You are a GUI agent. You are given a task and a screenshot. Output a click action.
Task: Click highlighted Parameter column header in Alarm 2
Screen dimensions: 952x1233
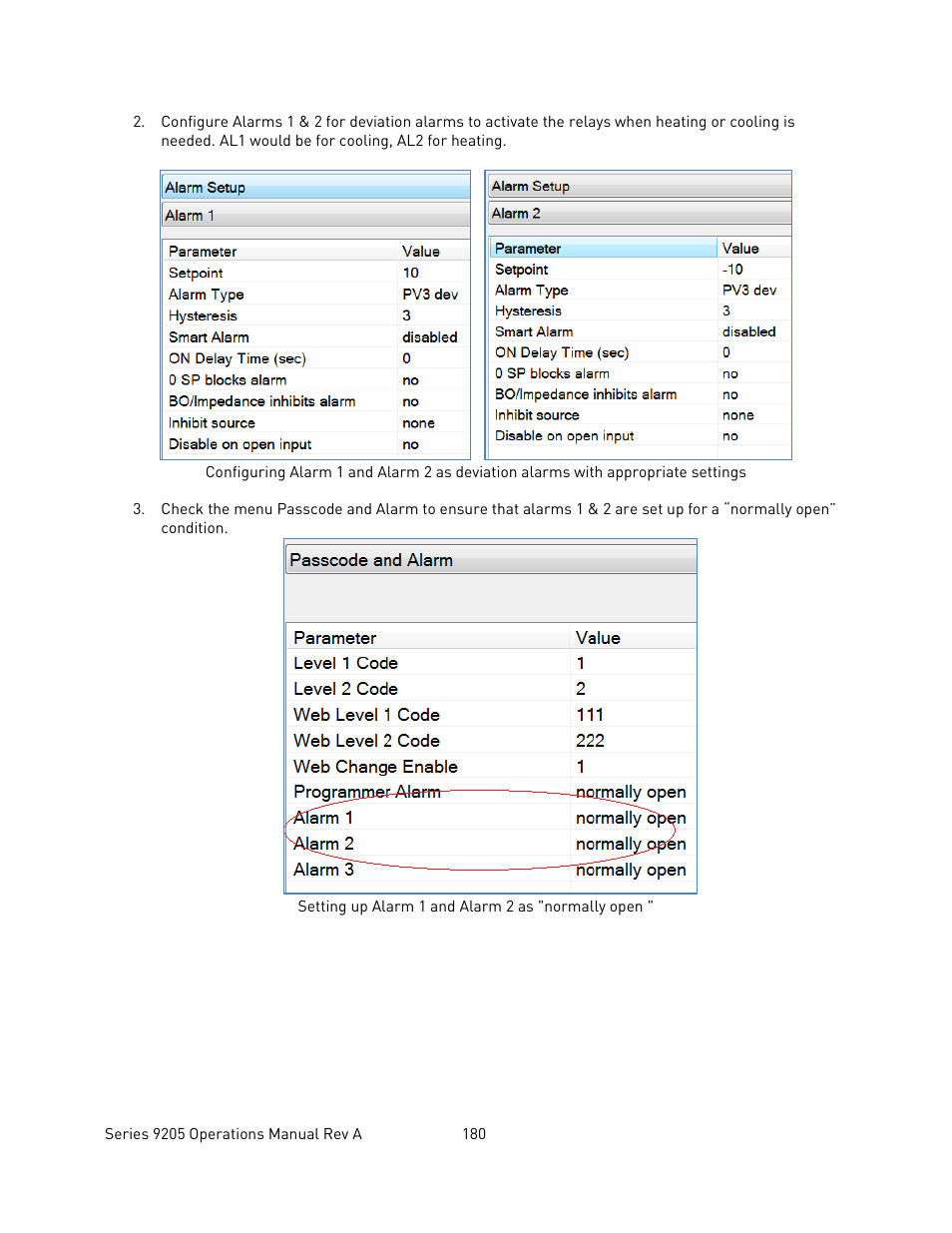click(604, 249)
